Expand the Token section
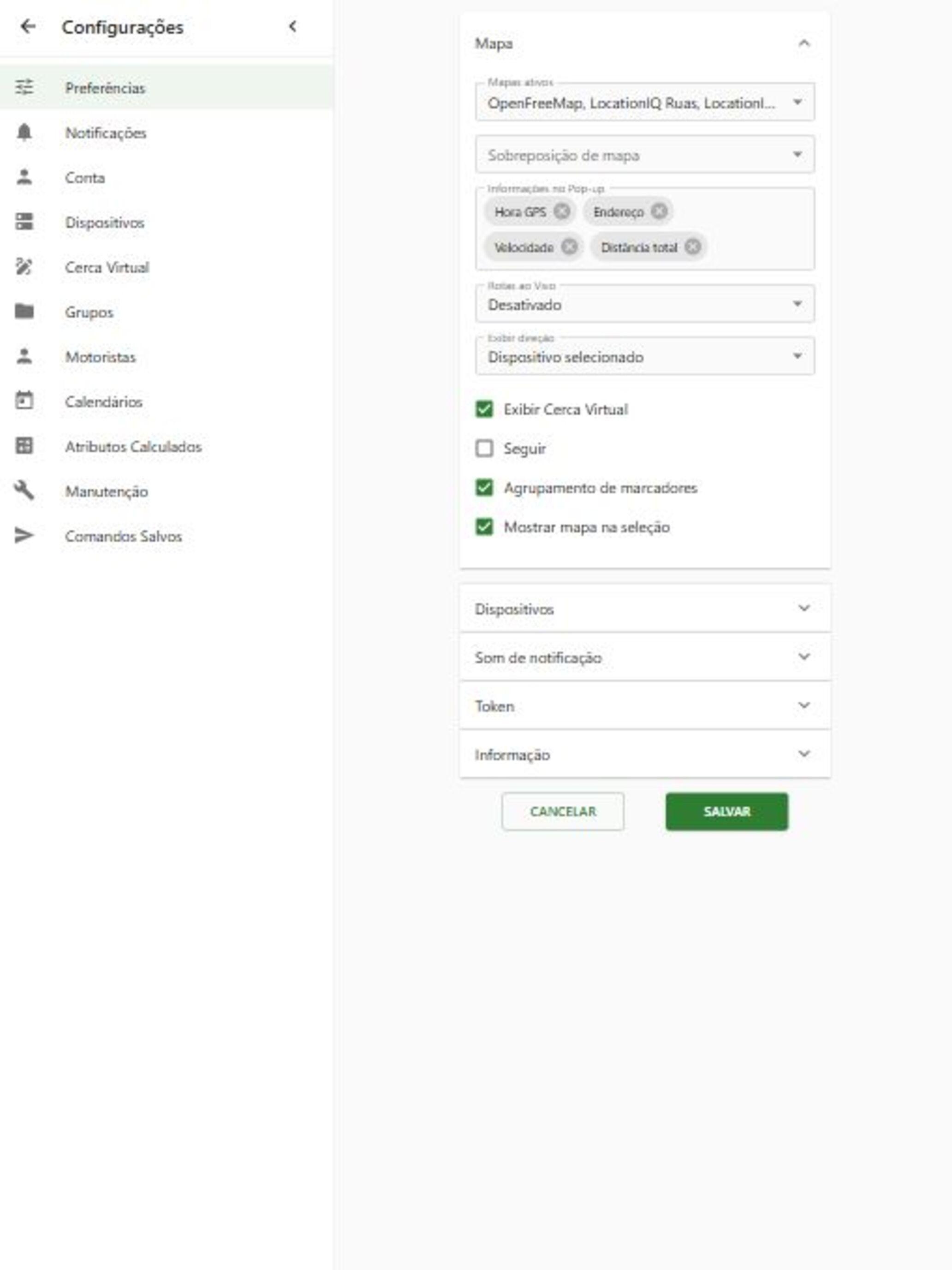The image size is (952, 1270). (x=644, y=705)
